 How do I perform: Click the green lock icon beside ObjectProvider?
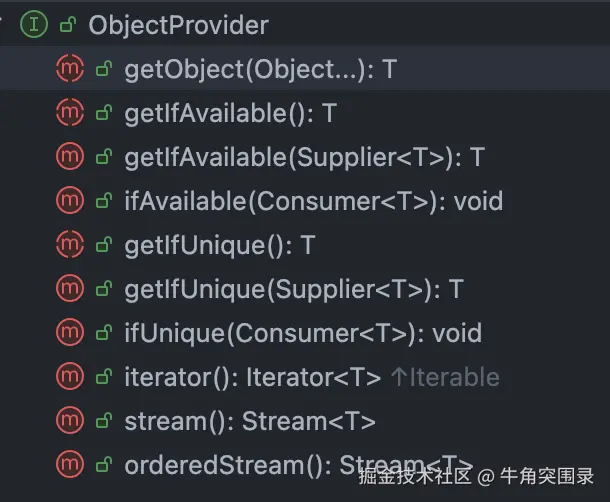click(x=67, y=25)
